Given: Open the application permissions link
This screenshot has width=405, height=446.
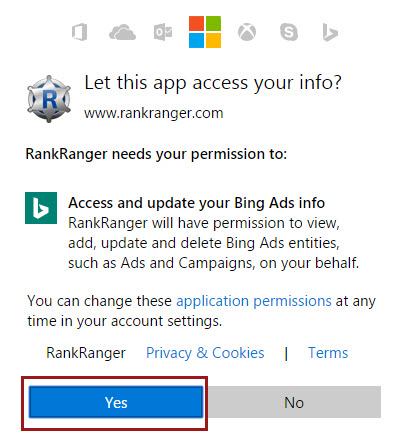Looking at the screenshot, I should pyautogui.click(x=254, y=301).
